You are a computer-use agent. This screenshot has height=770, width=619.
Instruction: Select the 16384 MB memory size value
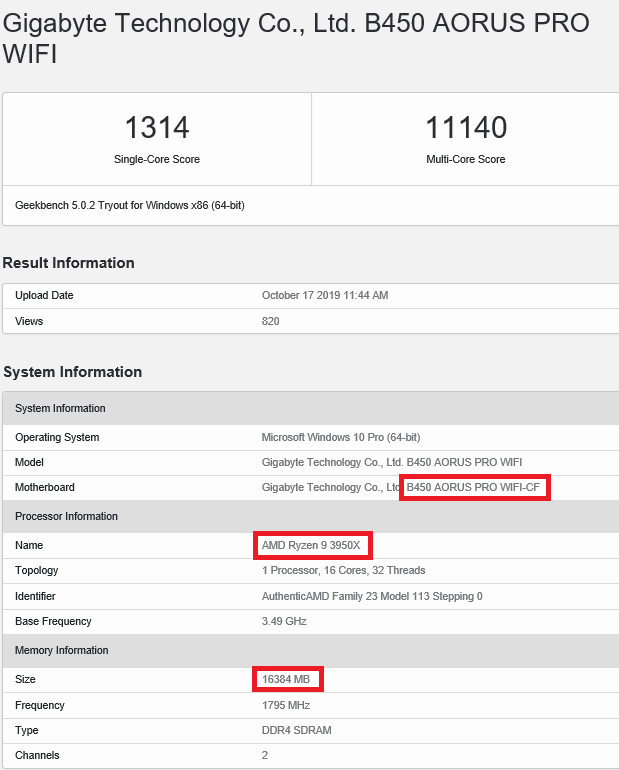[x=286, y=679]
